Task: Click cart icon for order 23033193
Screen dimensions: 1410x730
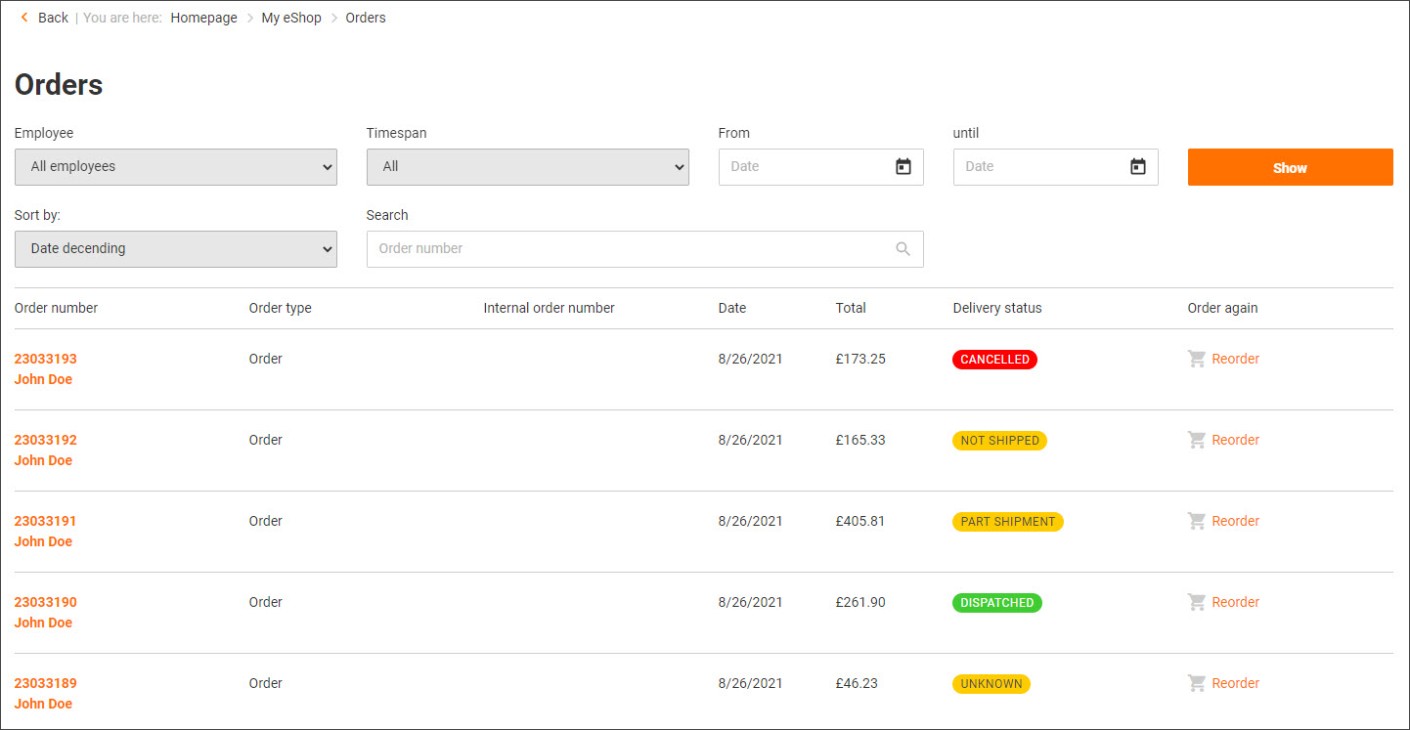Action: 1196,359
